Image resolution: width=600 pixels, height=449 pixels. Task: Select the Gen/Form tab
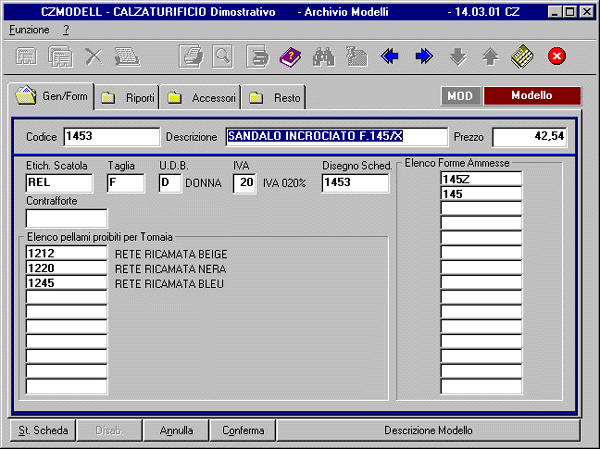(51, 96)
